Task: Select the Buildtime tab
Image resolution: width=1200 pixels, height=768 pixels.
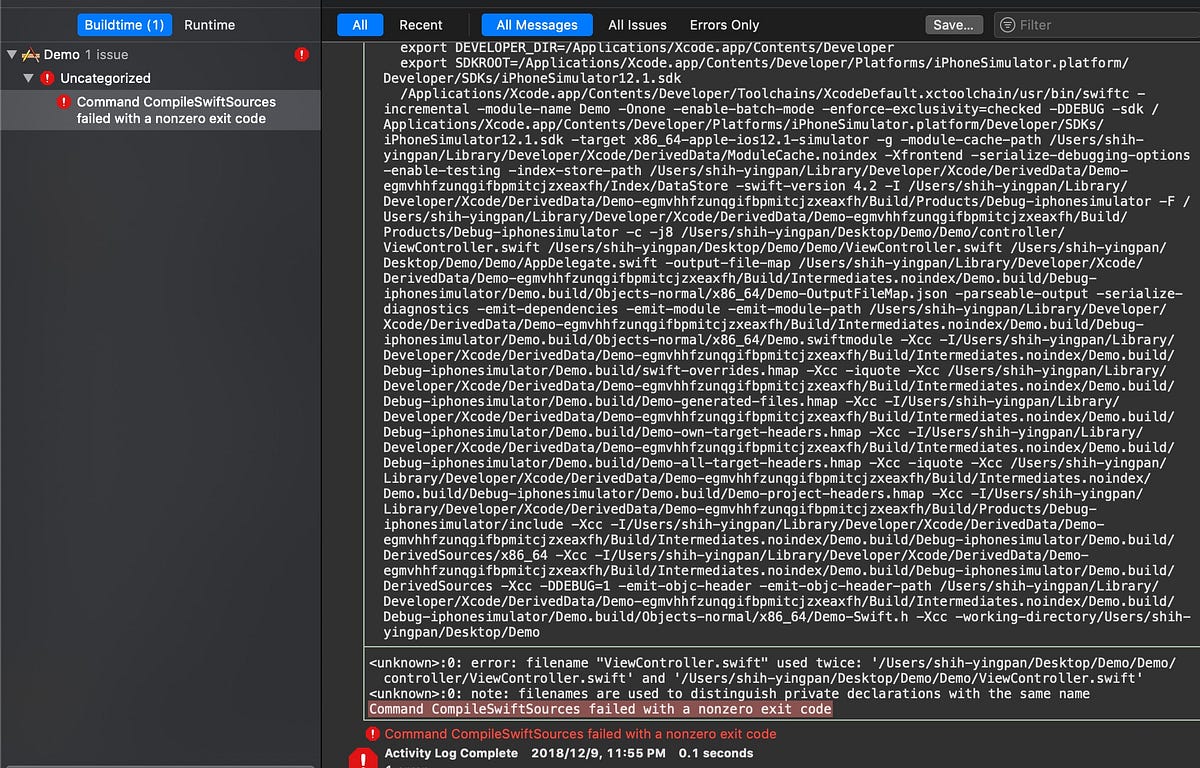Action: point(124,24)
